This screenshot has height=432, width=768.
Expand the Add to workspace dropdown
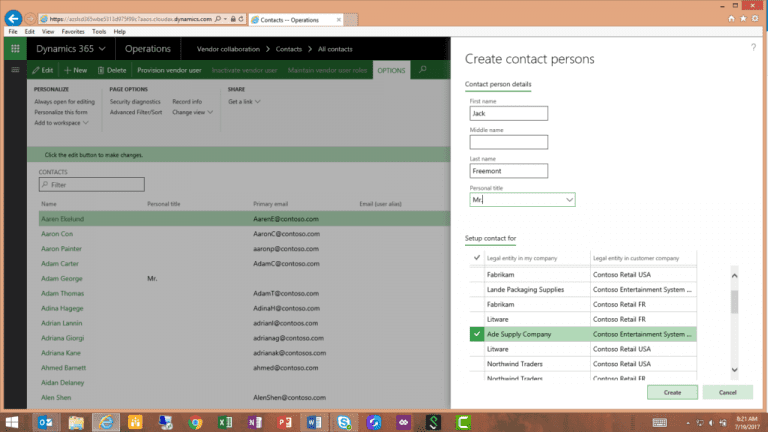(x=61, y=123)
